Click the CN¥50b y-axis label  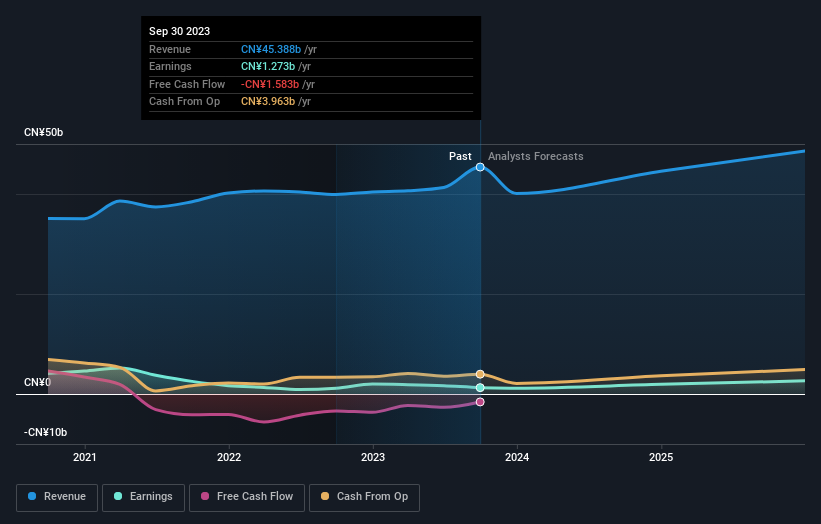(43, 132)
